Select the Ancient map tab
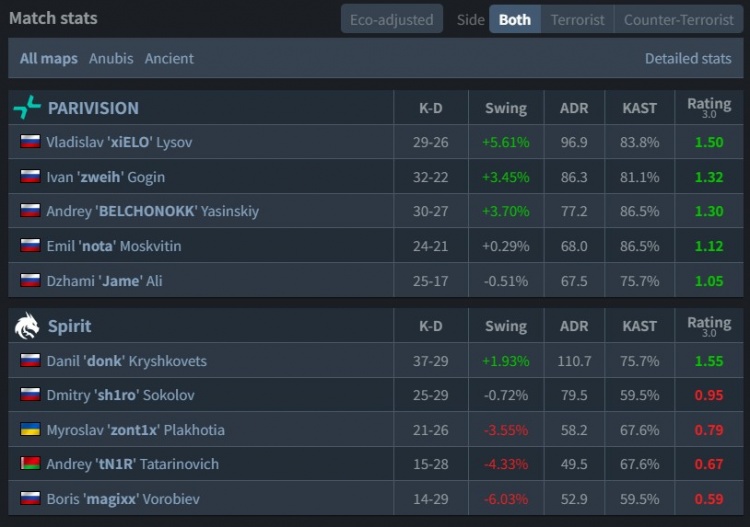The width and height of the screenshot is (750, 527). 169,58
